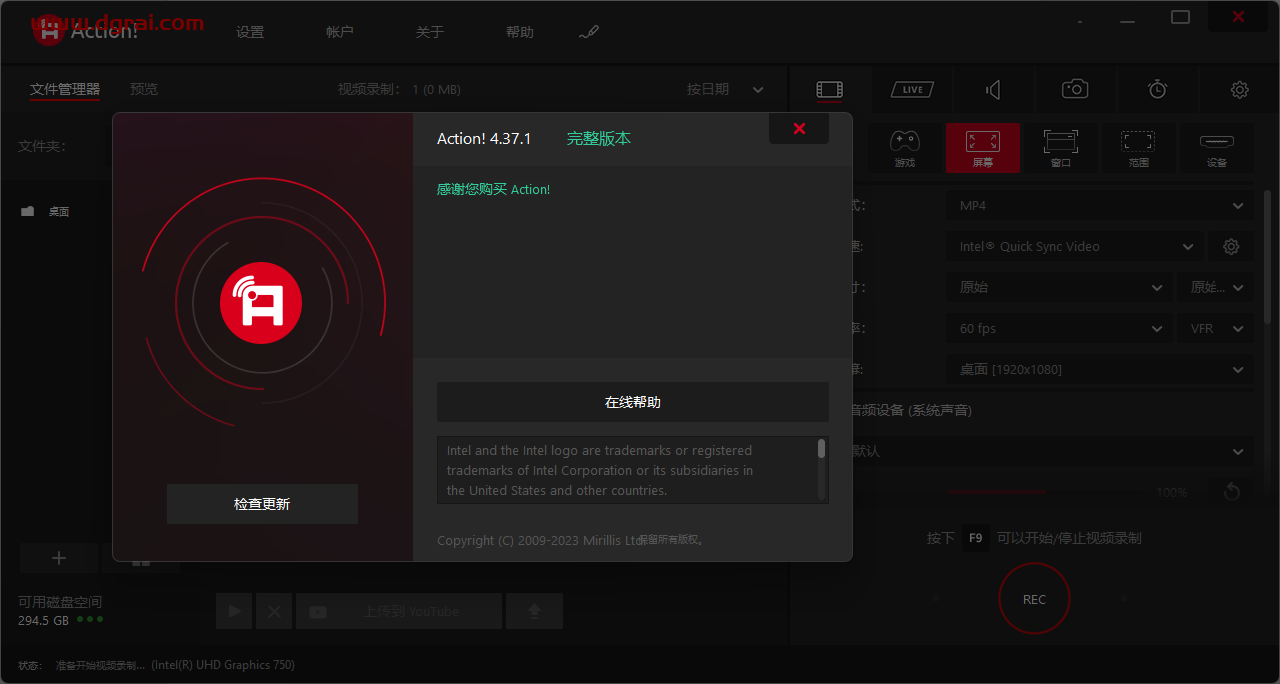Click the right panel vertical scrollbar

coord(1268,258)
